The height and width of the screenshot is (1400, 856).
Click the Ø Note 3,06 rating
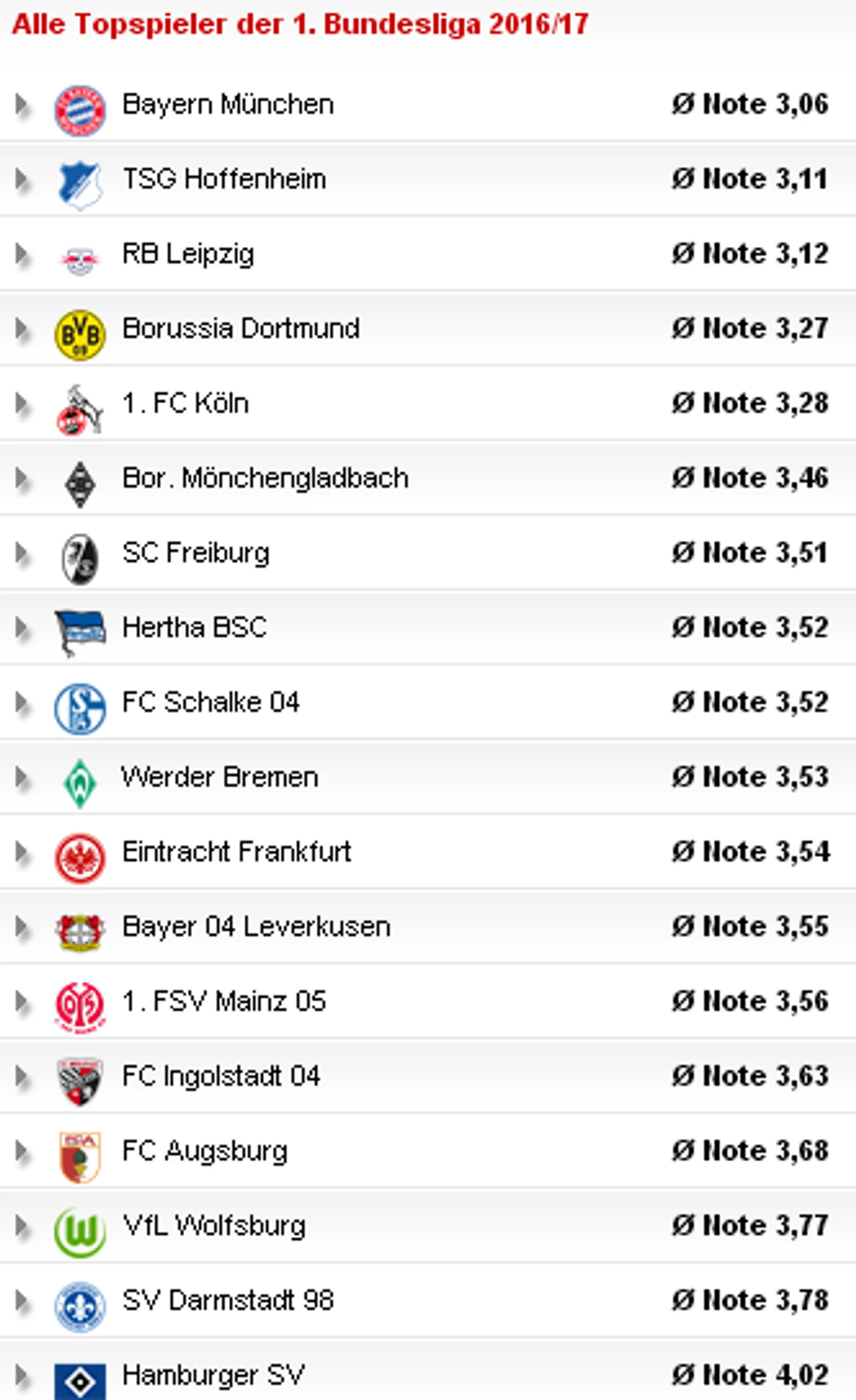tap(750, 104)
